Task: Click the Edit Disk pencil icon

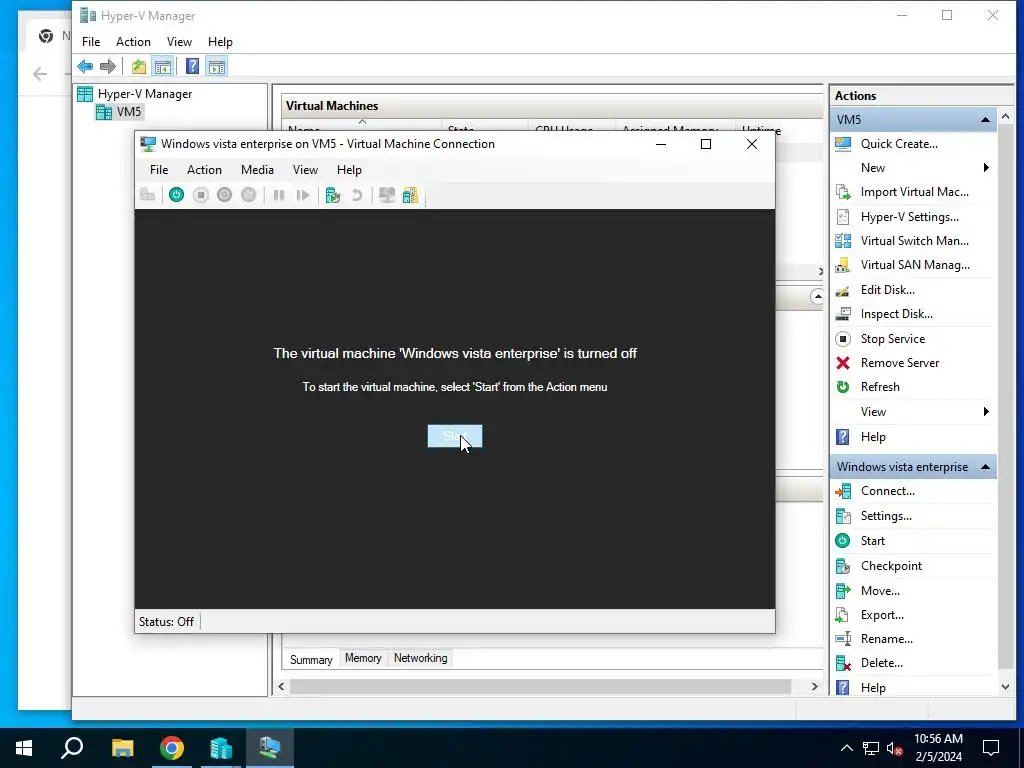Action: click(x=843, y=290)
